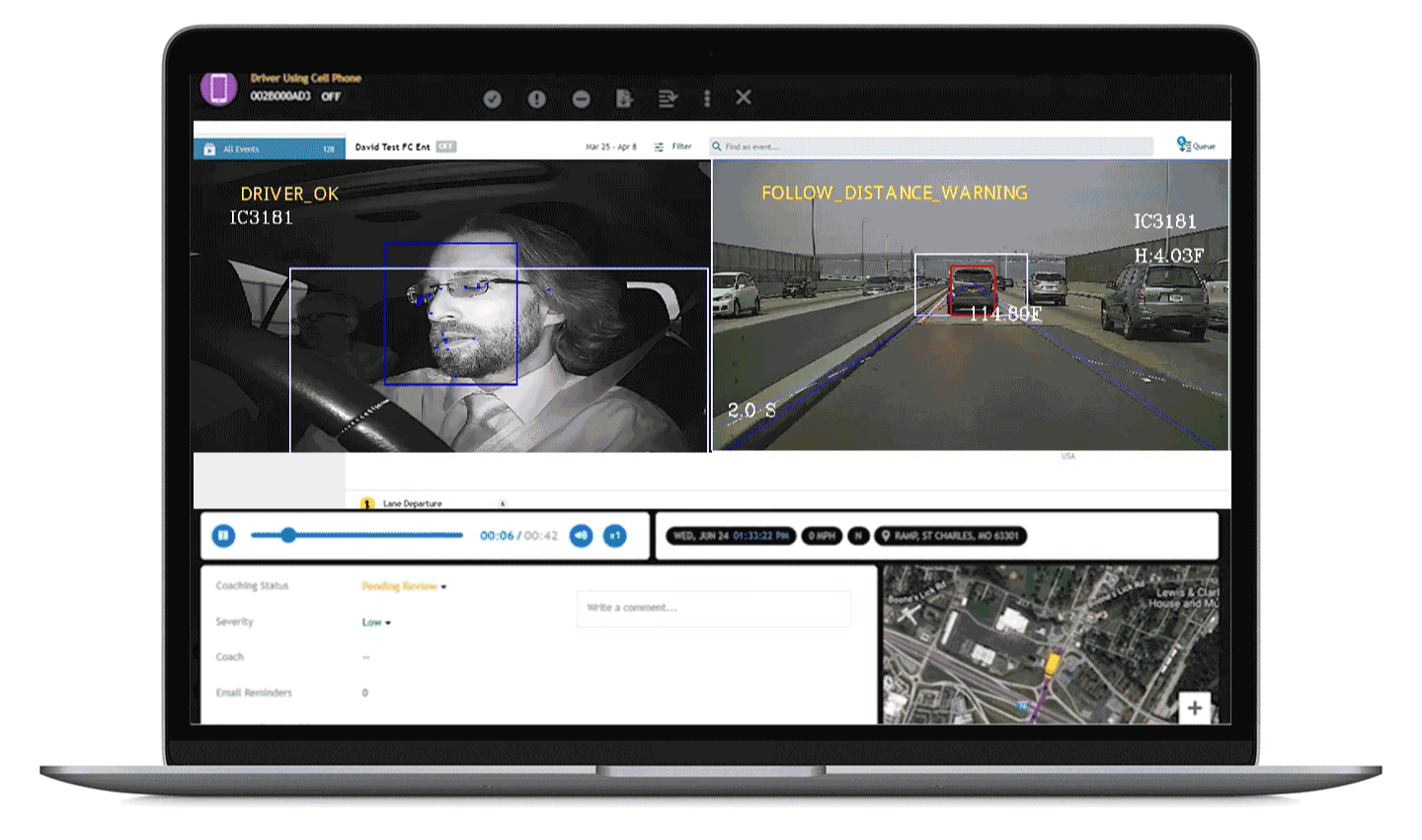Change playback speed with x1 button
The width and height of the screenshot is (1422, 840).
pyautogui.click(x=614, y=536)
